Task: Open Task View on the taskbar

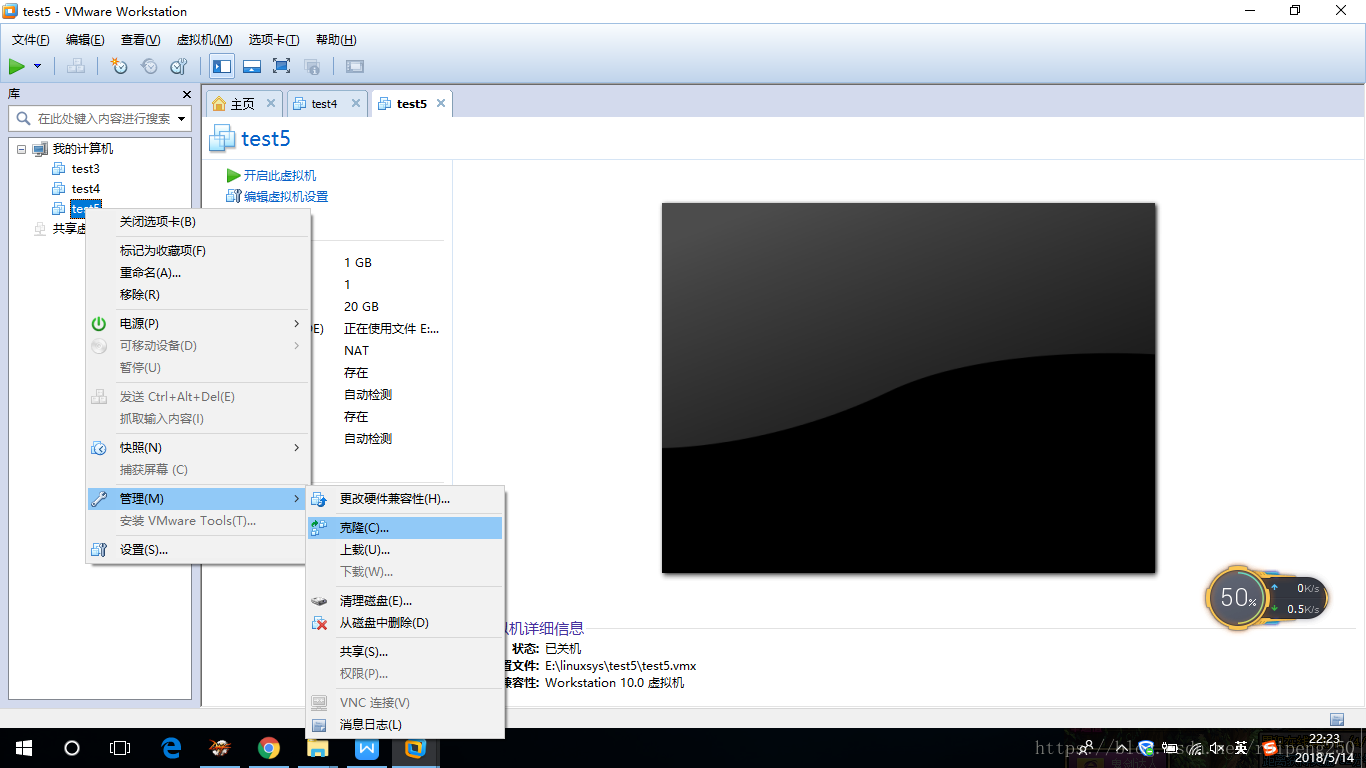Action: coord(120,748)
